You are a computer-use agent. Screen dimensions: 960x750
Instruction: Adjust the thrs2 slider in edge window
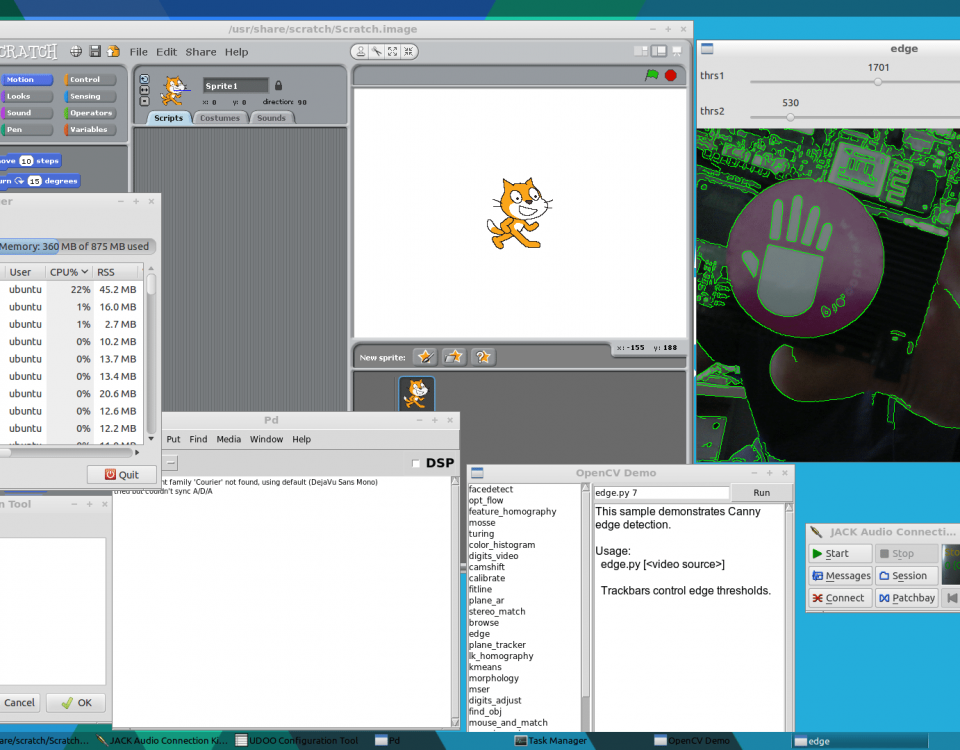point(790,117)
